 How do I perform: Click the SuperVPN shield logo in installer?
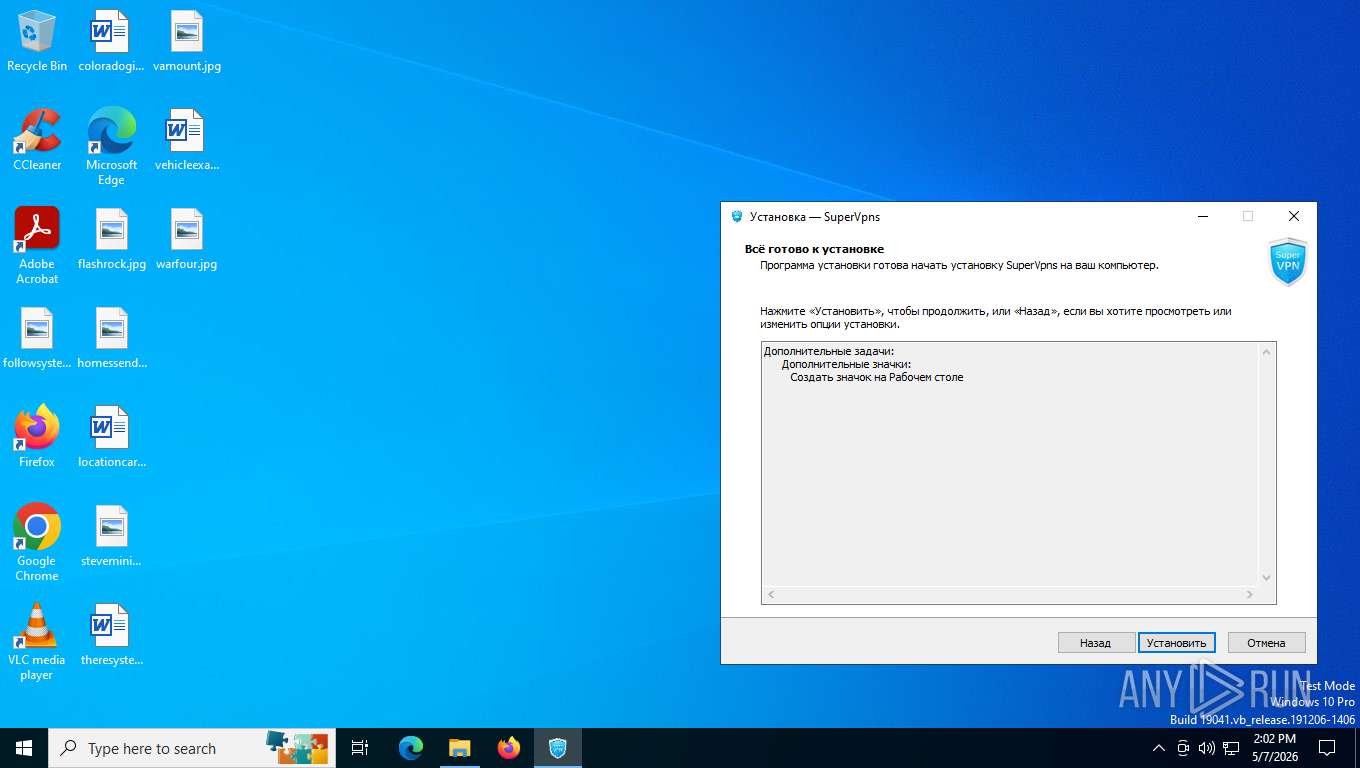[x=1287, y=262]
